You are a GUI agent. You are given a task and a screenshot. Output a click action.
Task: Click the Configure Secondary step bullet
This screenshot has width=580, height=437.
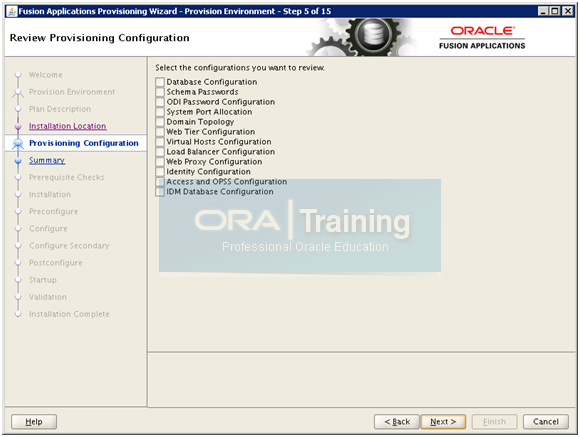(18, 246)
